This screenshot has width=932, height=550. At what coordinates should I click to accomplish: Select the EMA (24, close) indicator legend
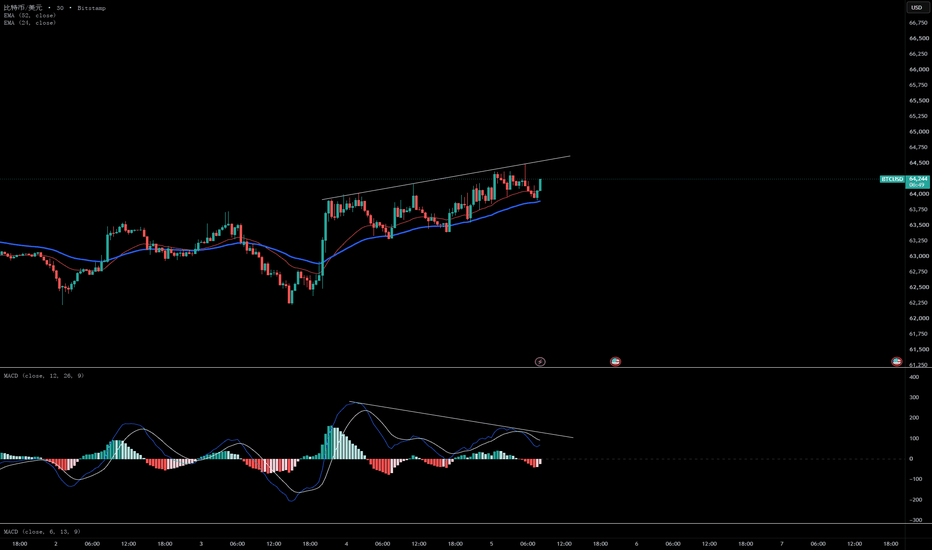point(30,23)
